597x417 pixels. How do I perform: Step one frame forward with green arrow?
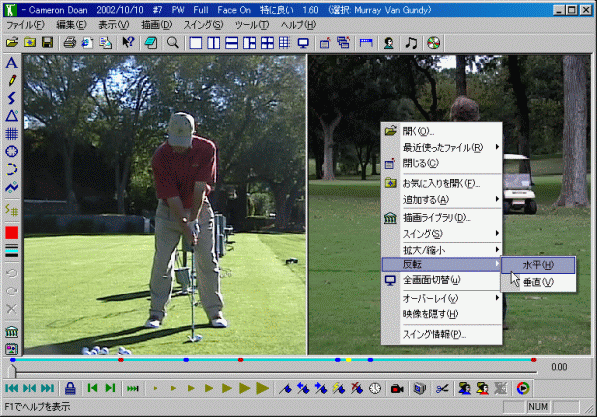click(110, 388)
